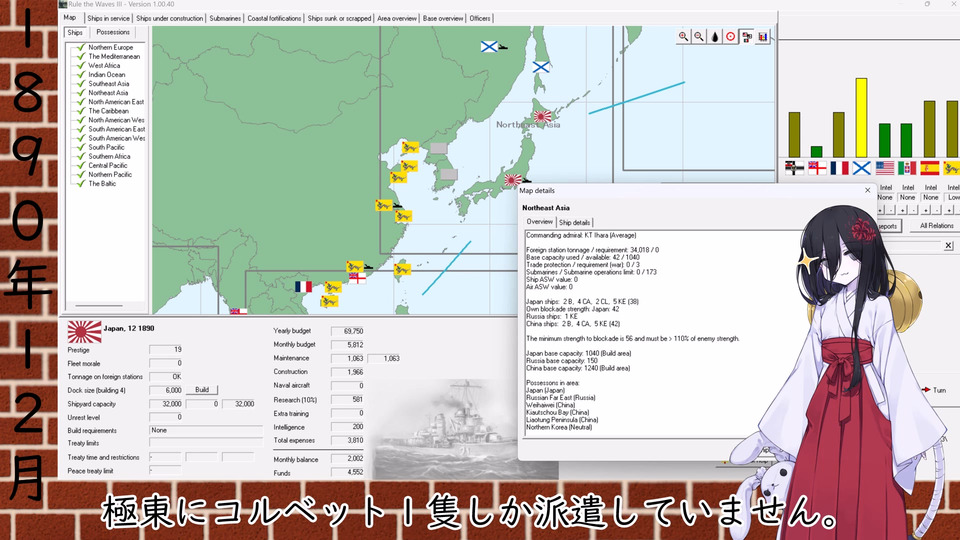The height and width of the screenshot is (540, 960).
Task: Select the German flag in relations panel
Action: [x=794, y=168]
